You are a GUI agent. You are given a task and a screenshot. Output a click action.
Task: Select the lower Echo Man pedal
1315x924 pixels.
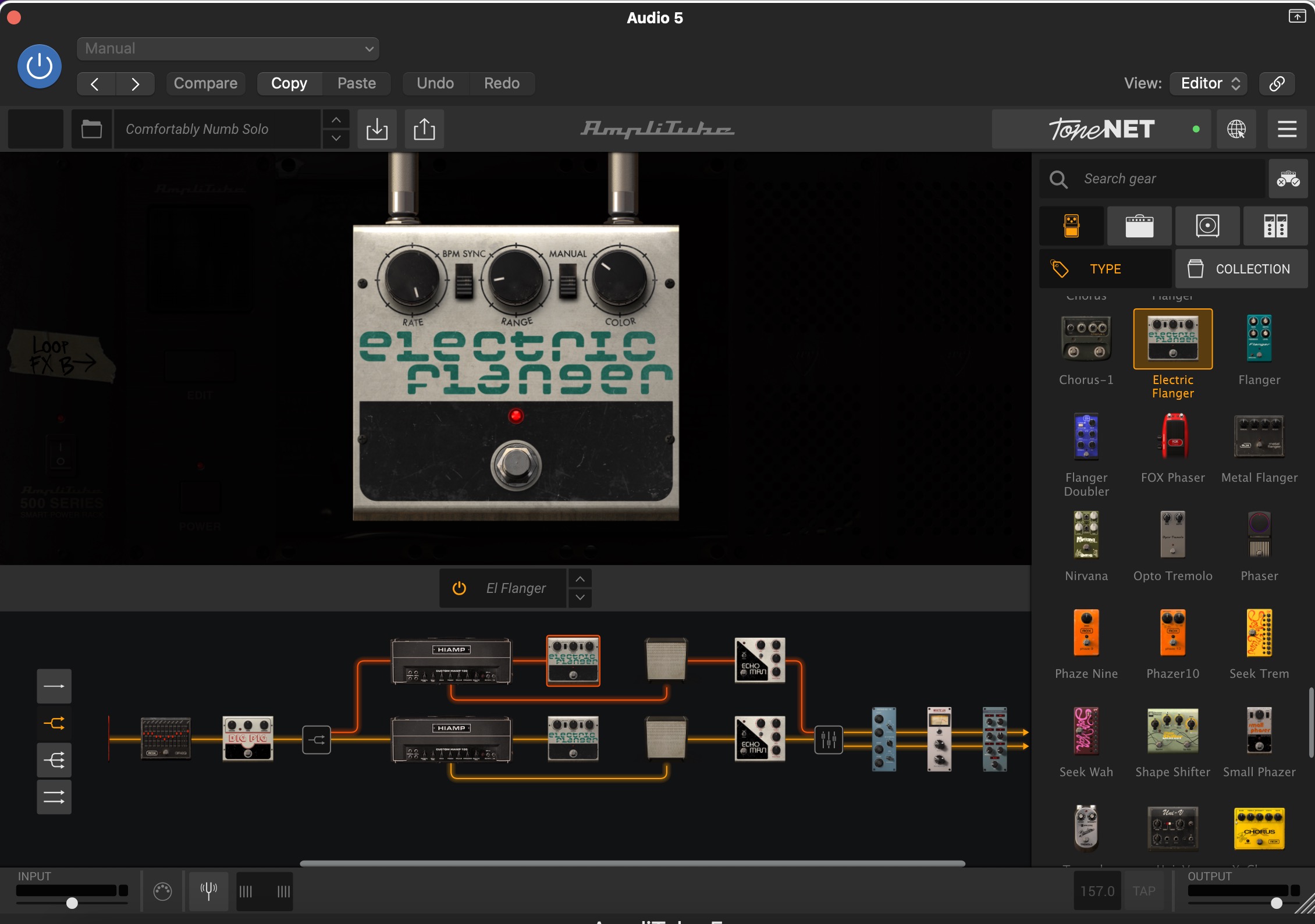[760, 739]
